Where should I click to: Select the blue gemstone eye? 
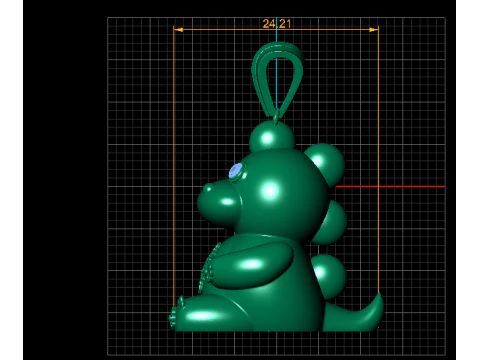pyautogui.click(x=235, y=171)
